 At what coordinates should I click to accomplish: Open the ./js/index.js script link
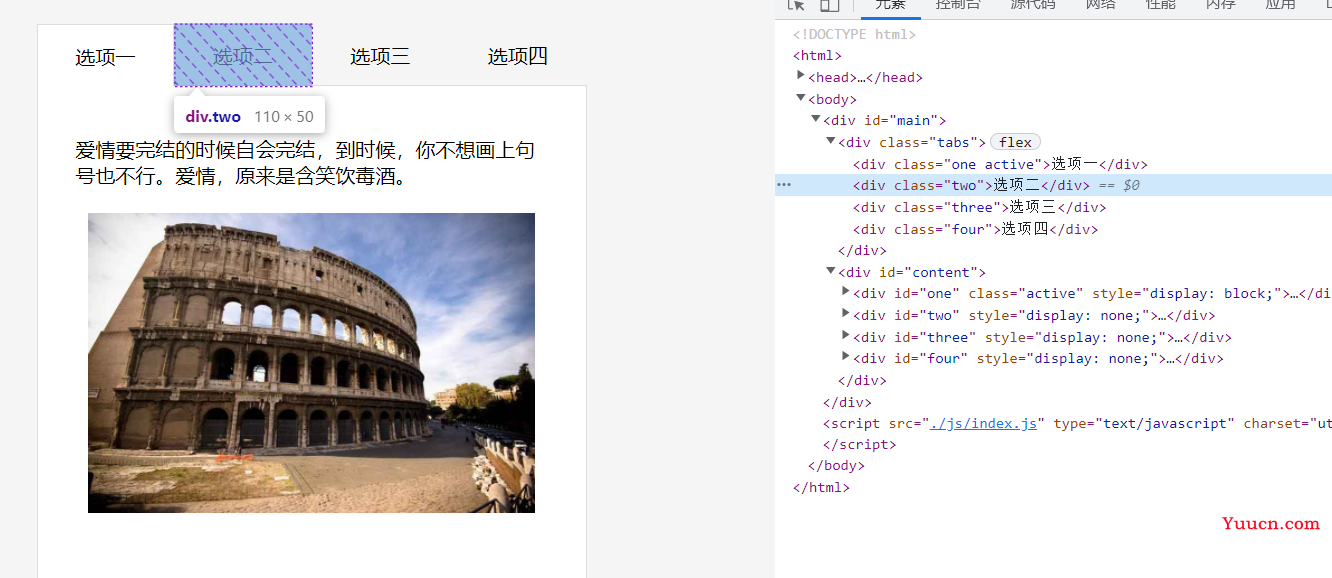coord(983,423)
